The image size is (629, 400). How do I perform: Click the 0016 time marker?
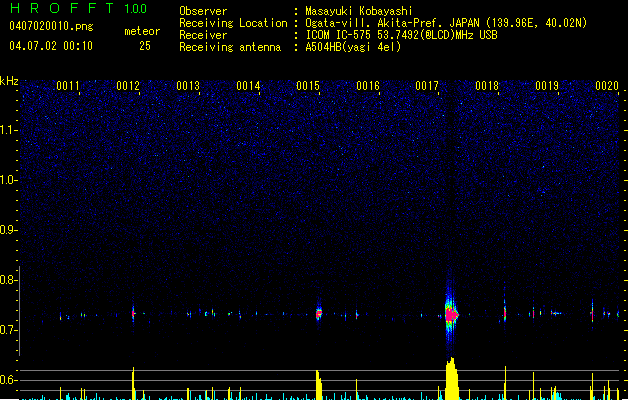pos(368,86)
